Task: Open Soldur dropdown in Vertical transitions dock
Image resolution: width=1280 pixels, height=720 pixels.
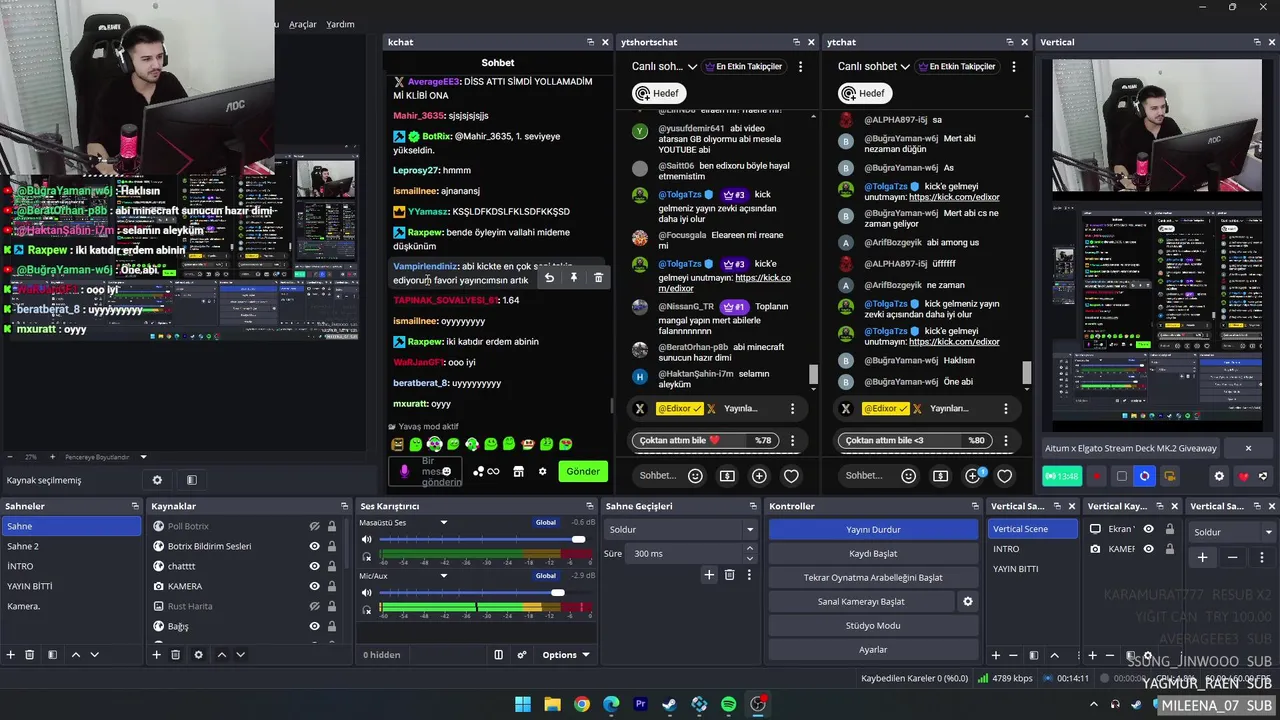Action: click(x=1232, y=532)
